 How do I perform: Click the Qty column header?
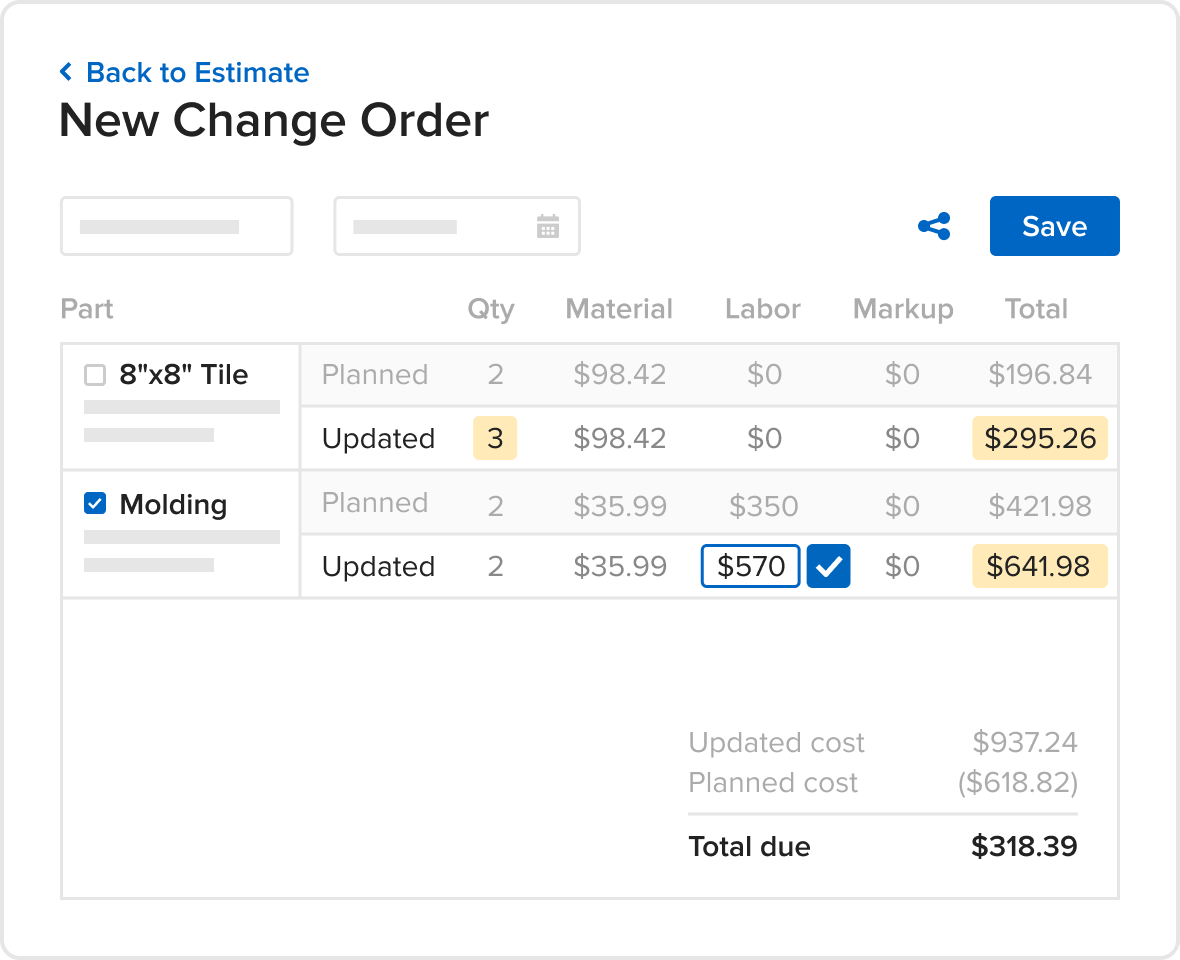pyautogui.click(x=491, y=309)
